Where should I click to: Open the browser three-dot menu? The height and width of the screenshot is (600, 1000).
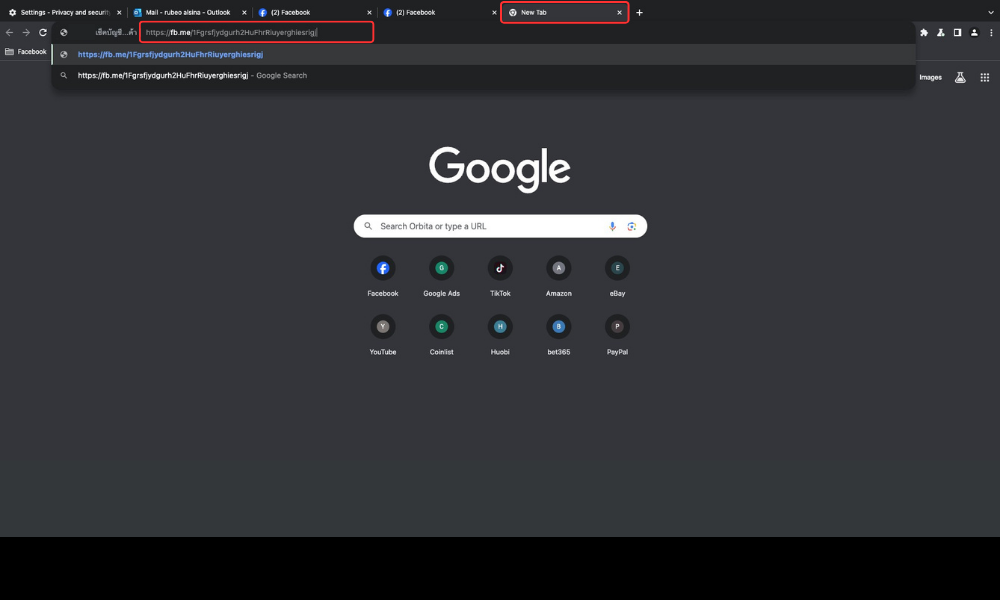coord(990,33)
